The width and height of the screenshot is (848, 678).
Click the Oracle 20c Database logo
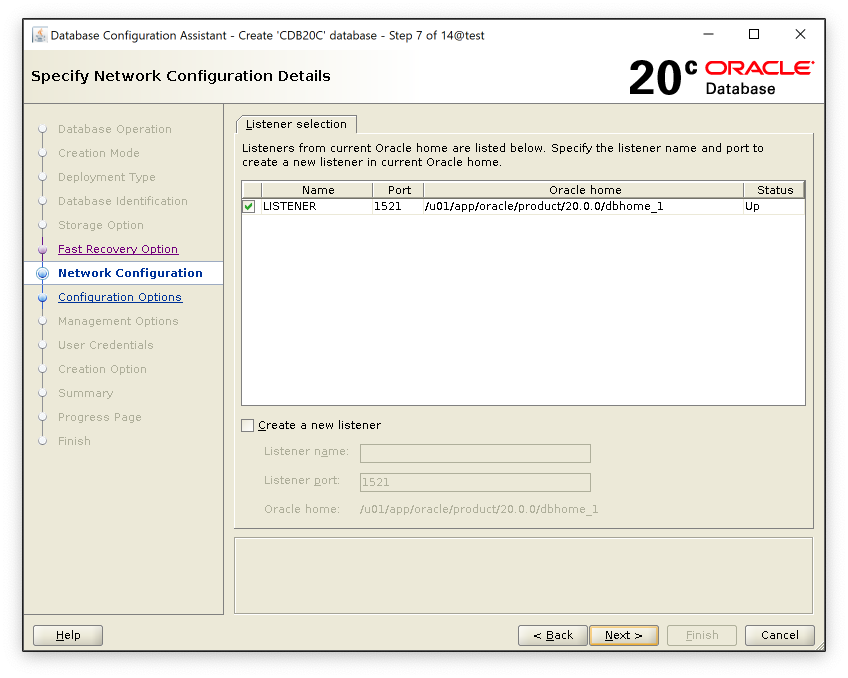click(x=721, y=77)
